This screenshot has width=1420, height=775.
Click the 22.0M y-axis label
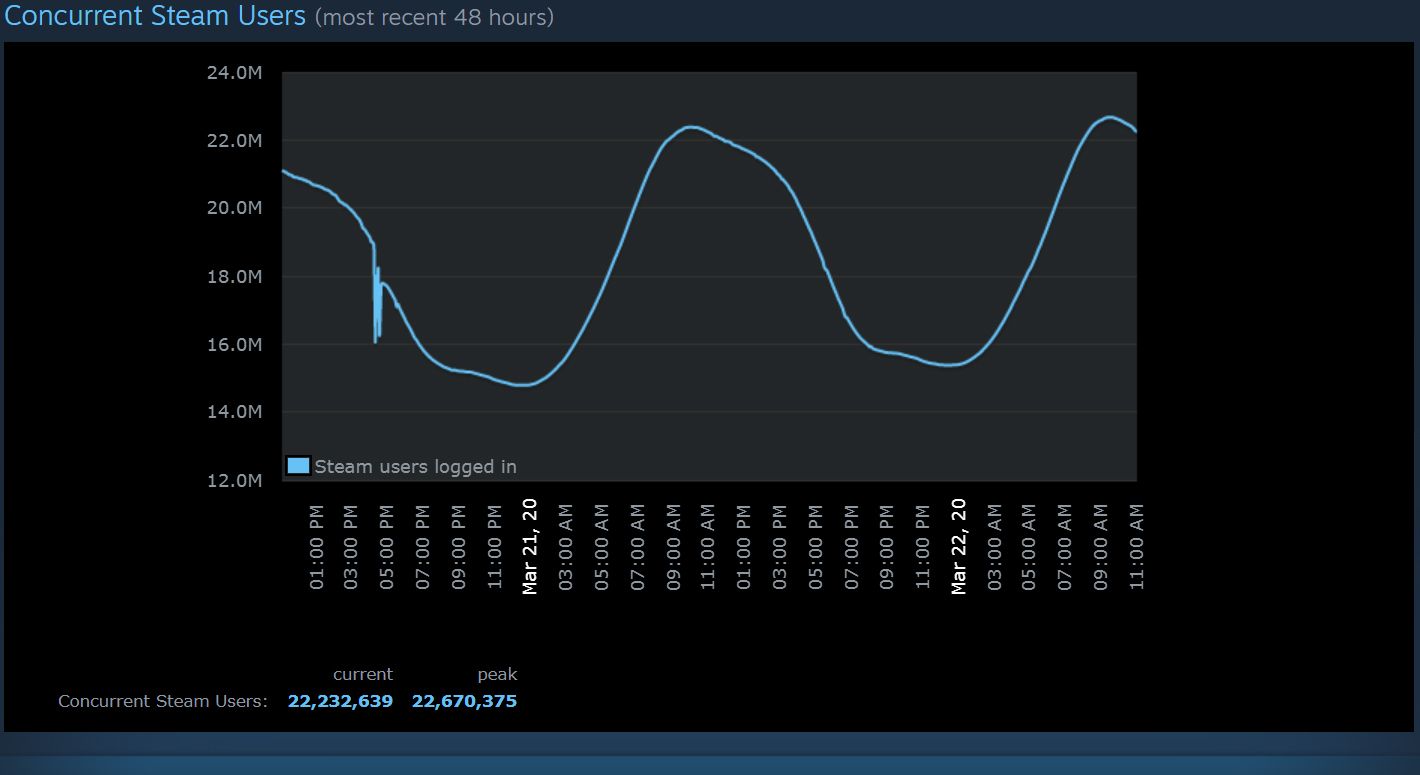pyautogui.click(x=235, y=140)
